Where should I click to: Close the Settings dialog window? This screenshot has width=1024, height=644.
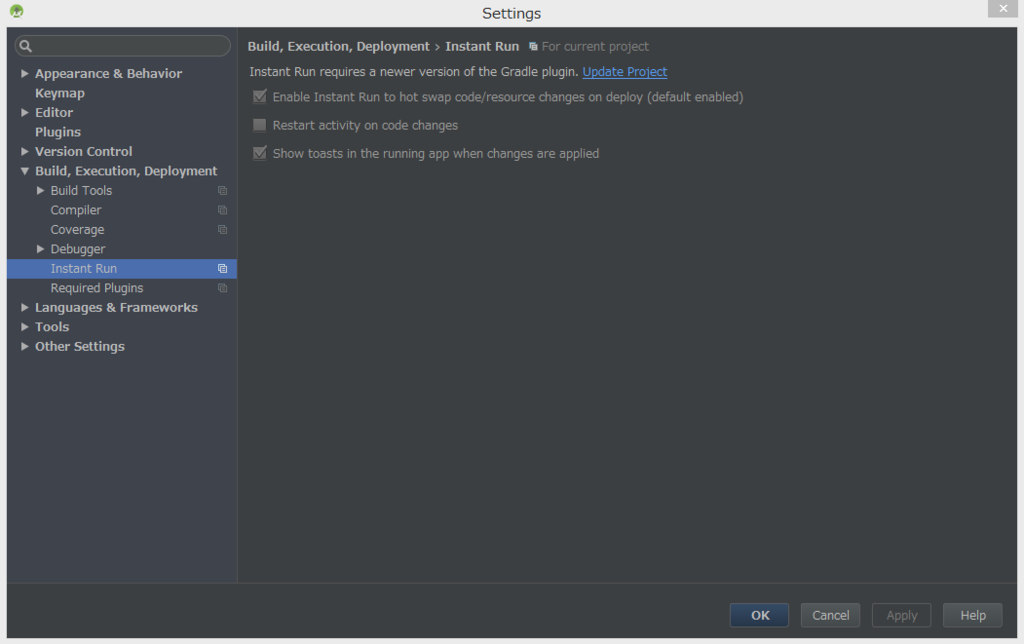pyautogui.click(x=1002, y=8)
